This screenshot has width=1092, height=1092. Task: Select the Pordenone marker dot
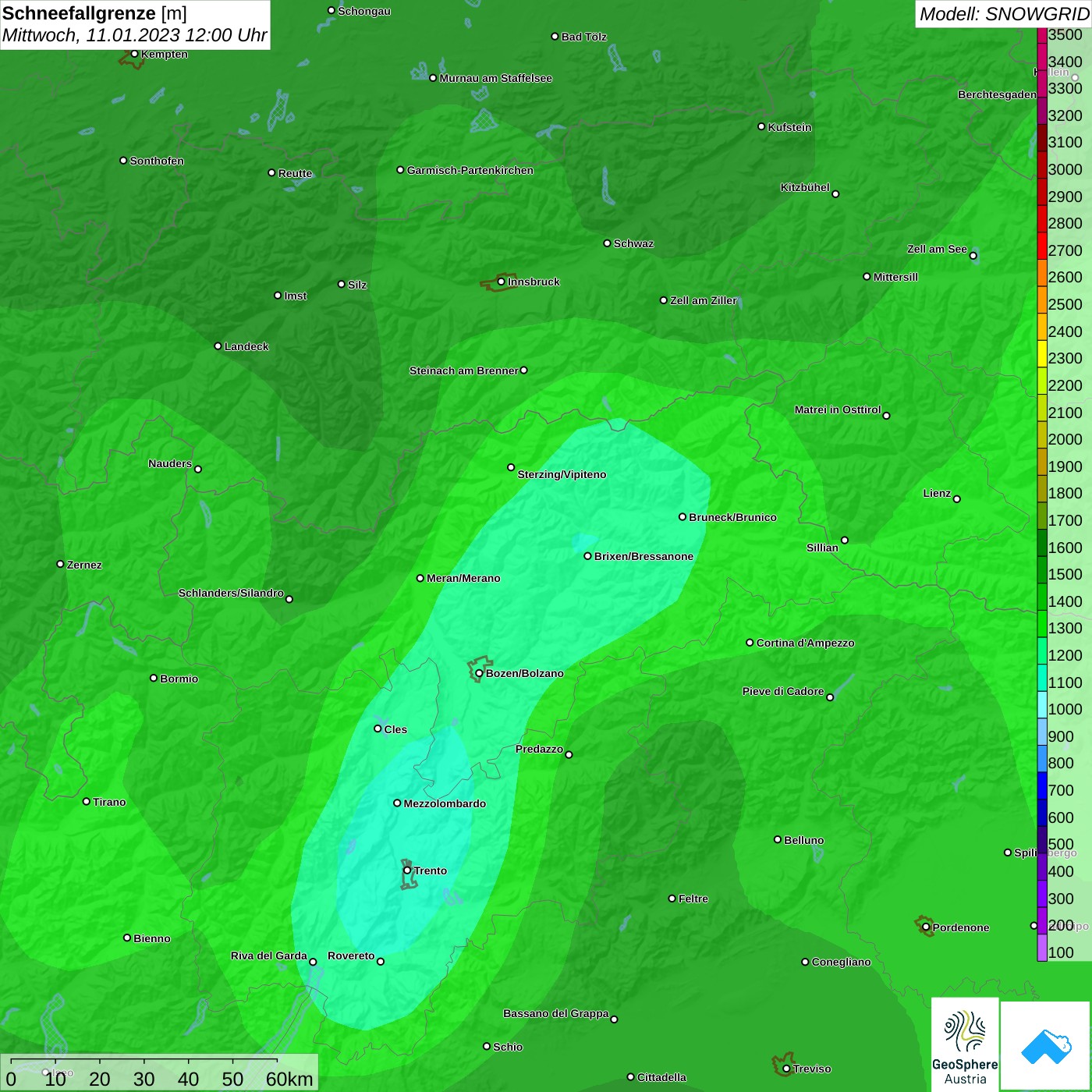tap(926, 927)
